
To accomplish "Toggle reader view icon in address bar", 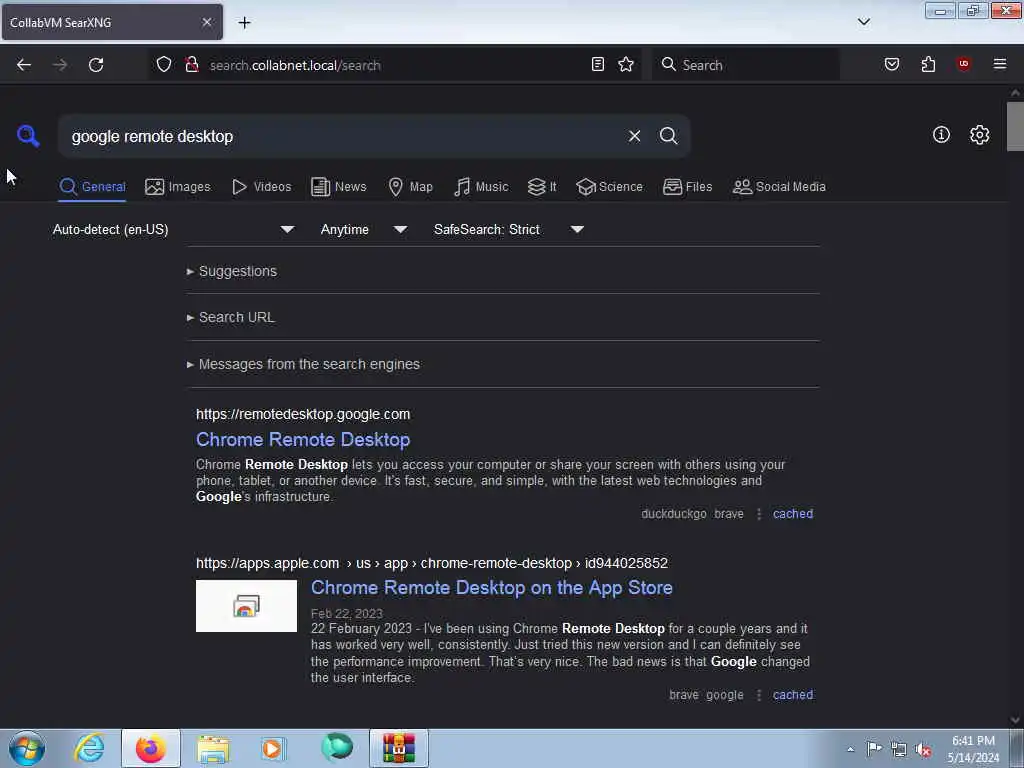I will (597, 64).
